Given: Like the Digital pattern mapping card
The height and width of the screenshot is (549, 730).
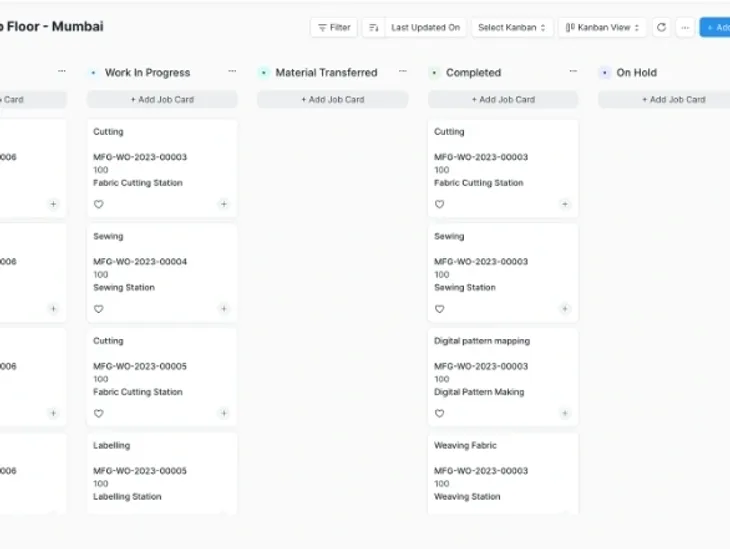Looking at the screenshot, I should [439, 413].
